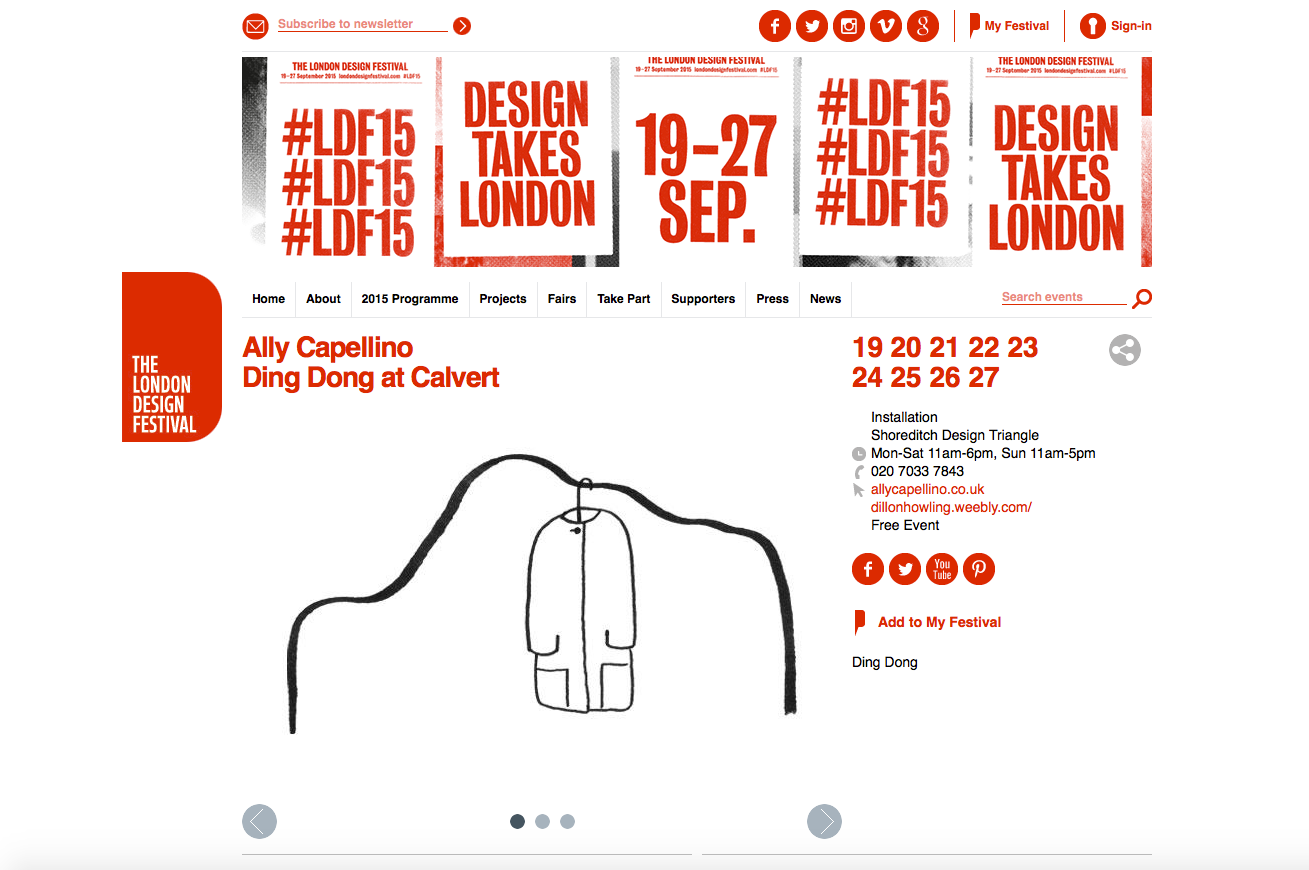Open the Facebook icon in top header

775,26
